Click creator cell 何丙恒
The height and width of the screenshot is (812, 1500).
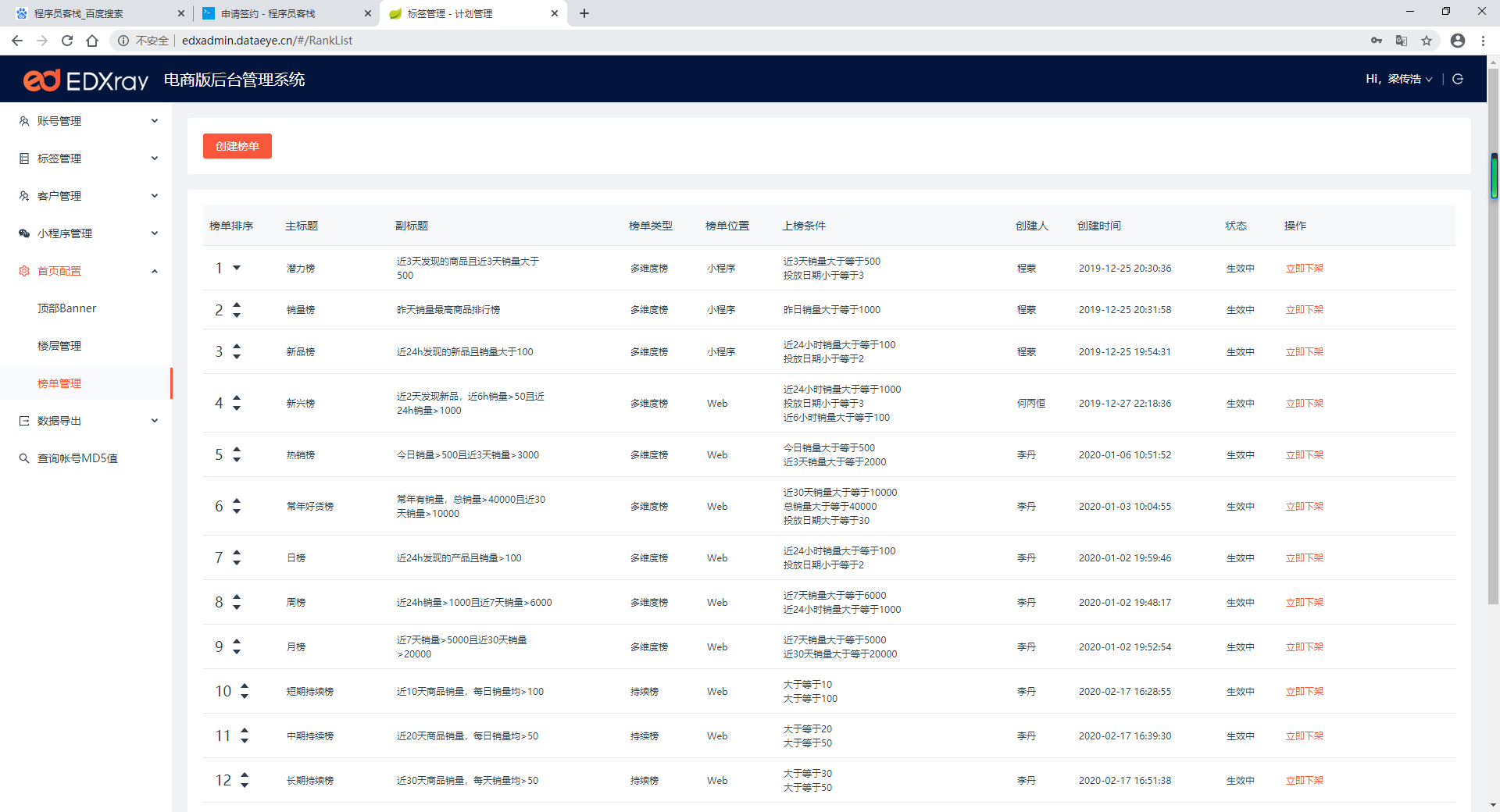(1031, 404)
